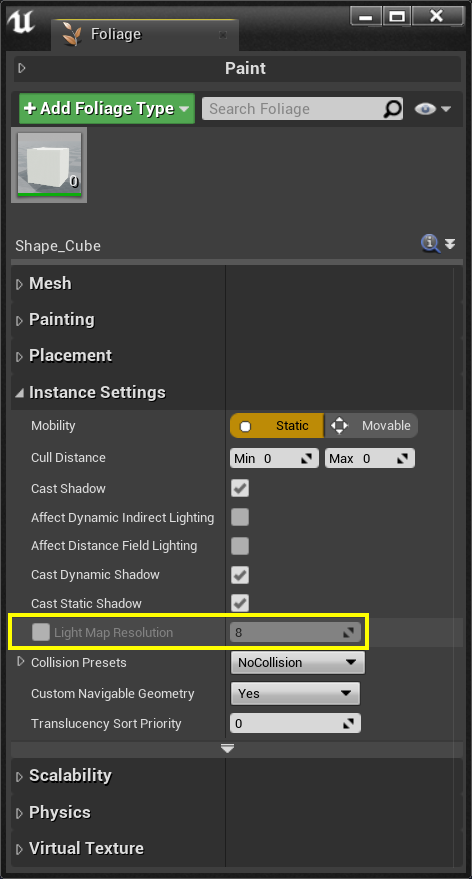This screenshot has height=879, width=472.
Task: Click the Unreal Engine logo icon
Action: 21,22
